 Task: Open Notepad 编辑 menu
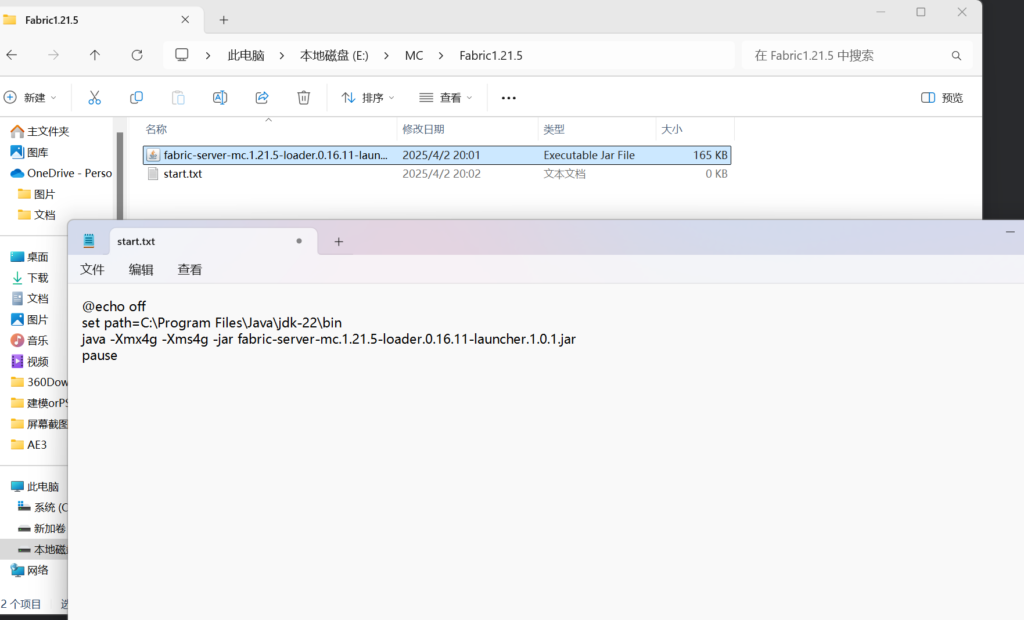[x=141, y=270]
